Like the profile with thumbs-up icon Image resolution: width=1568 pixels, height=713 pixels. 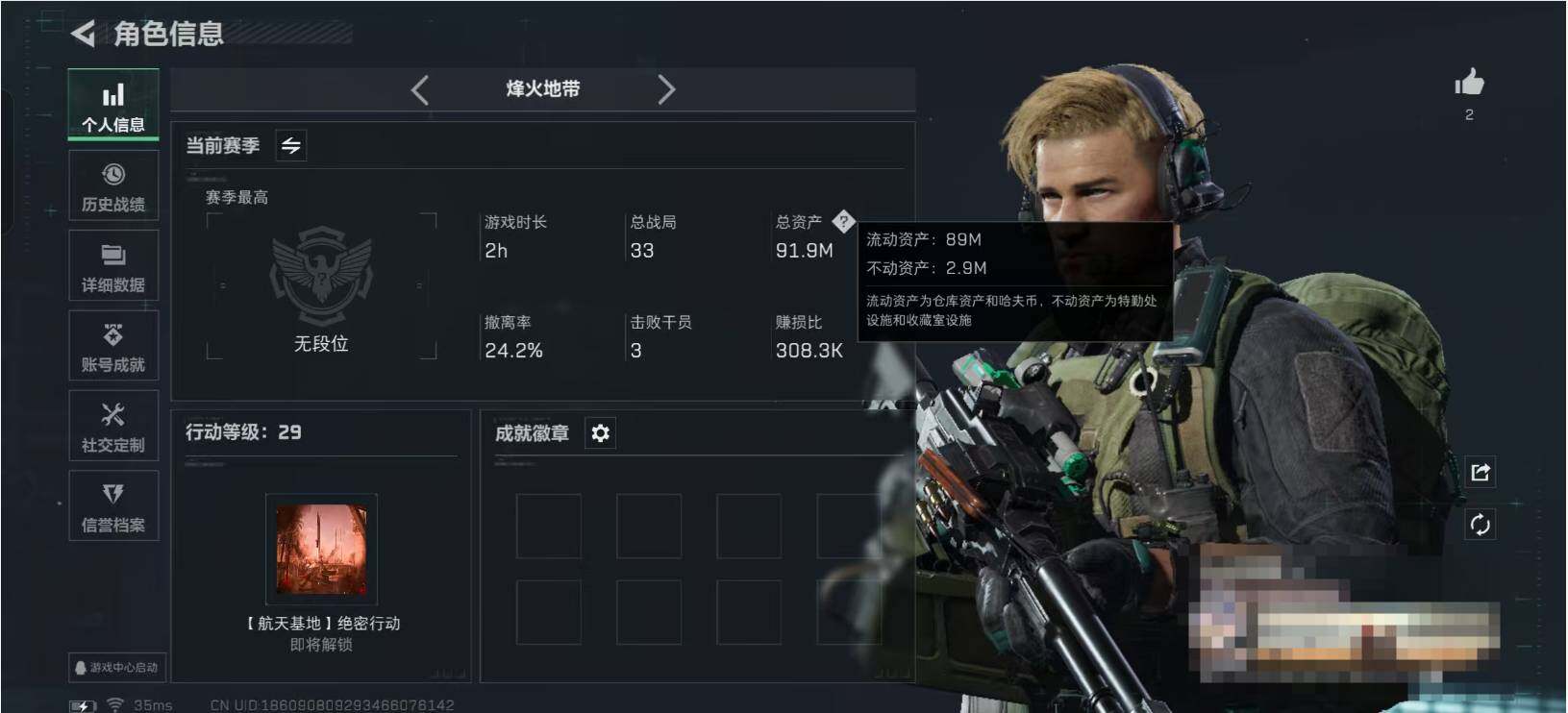pos(1469,84)
